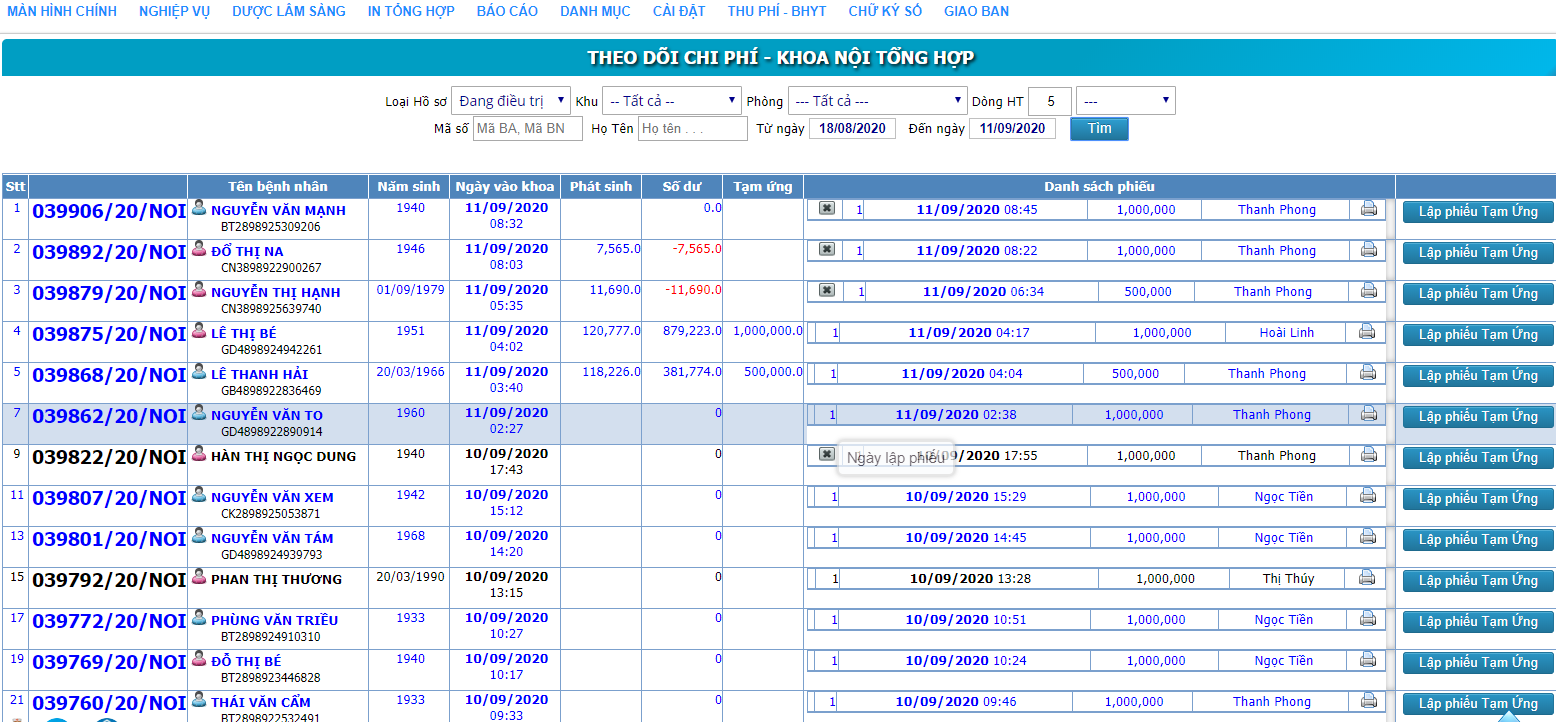
Task: Open the Loại Hồ sơ dropdown
Action: click(510, 101)
